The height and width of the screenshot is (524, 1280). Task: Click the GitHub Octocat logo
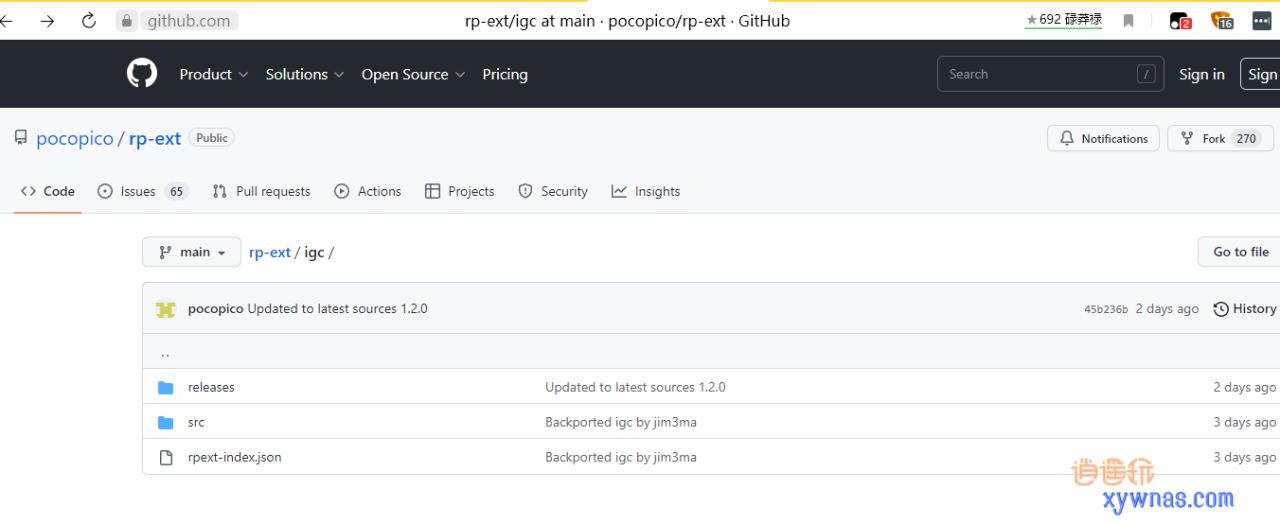point(142,74)
